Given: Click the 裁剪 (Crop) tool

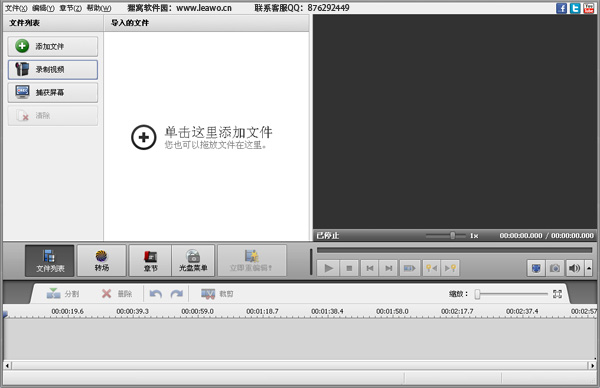Looking at the screenshot, I should pyautogui.click(x=217, y=293).
